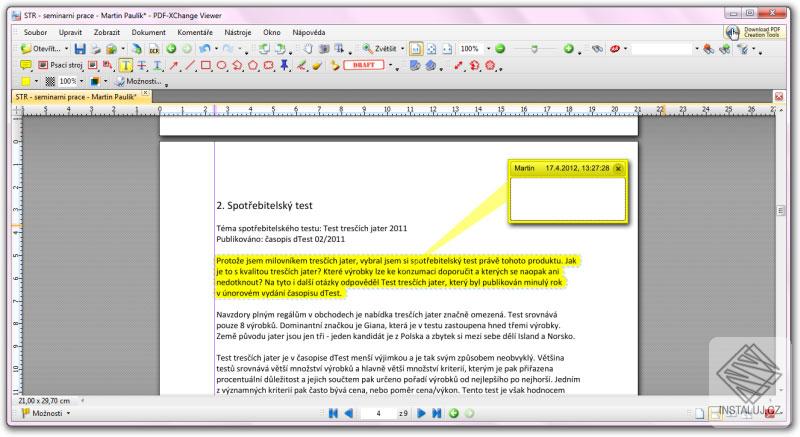Click the Možnosti button in comment toolbar

pyautogui.click(x=138, y=81)
